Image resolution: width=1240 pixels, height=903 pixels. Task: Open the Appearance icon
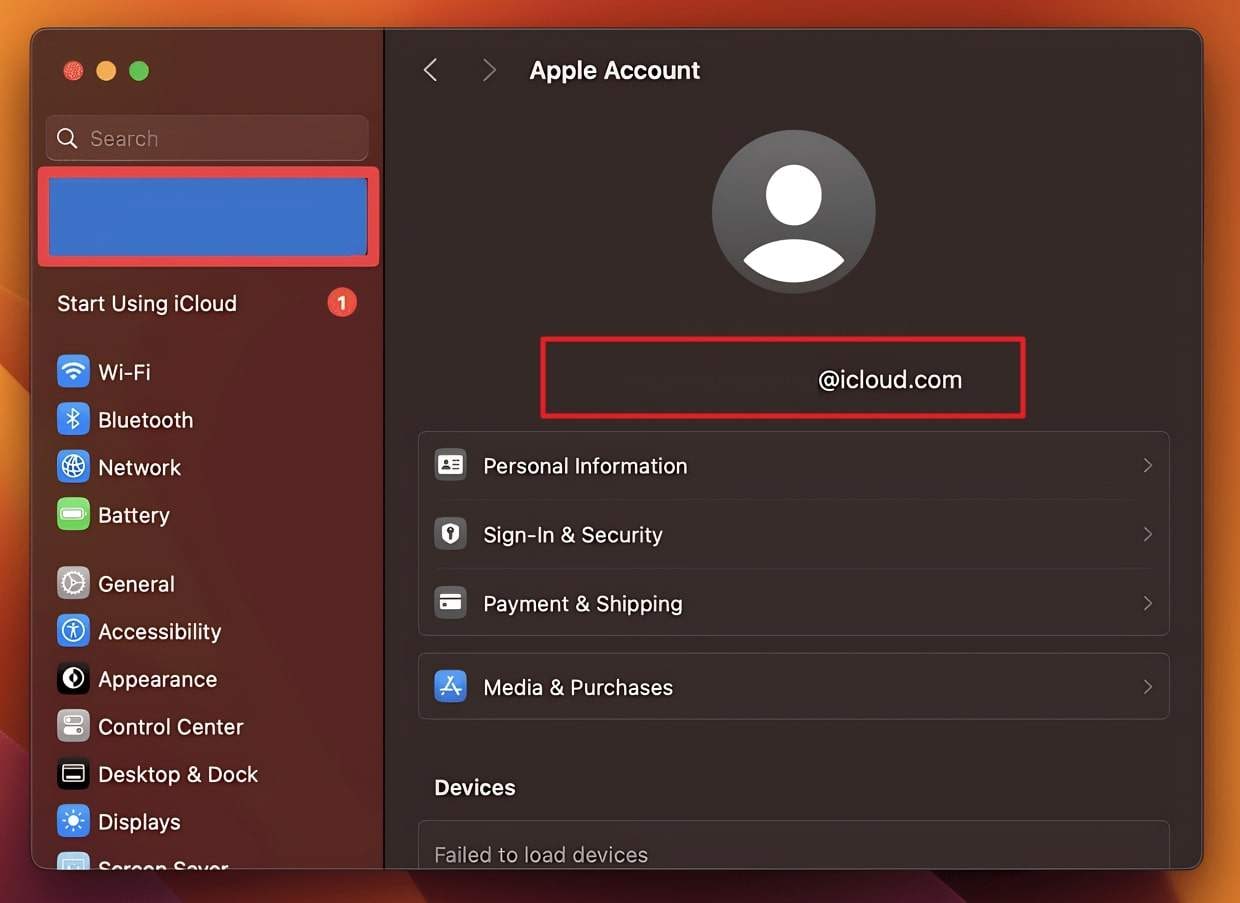coord(73,679)
